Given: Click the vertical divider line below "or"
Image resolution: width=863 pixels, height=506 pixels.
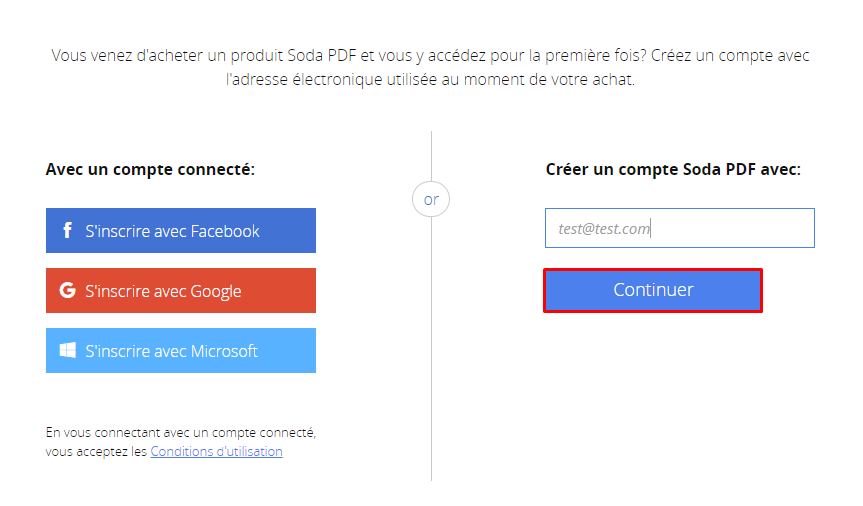Looking at the screenshot, I should pyautogui.click(x=431, y=350).
